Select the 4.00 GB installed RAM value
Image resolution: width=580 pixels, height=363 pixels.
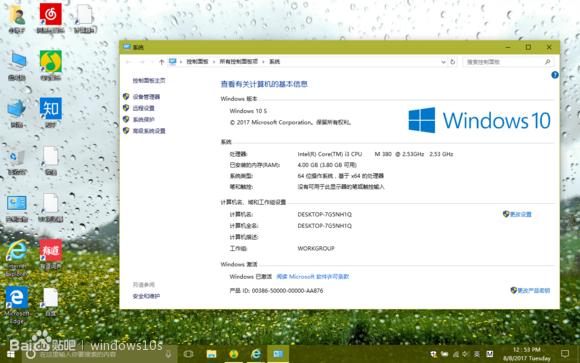pos(327,165)
